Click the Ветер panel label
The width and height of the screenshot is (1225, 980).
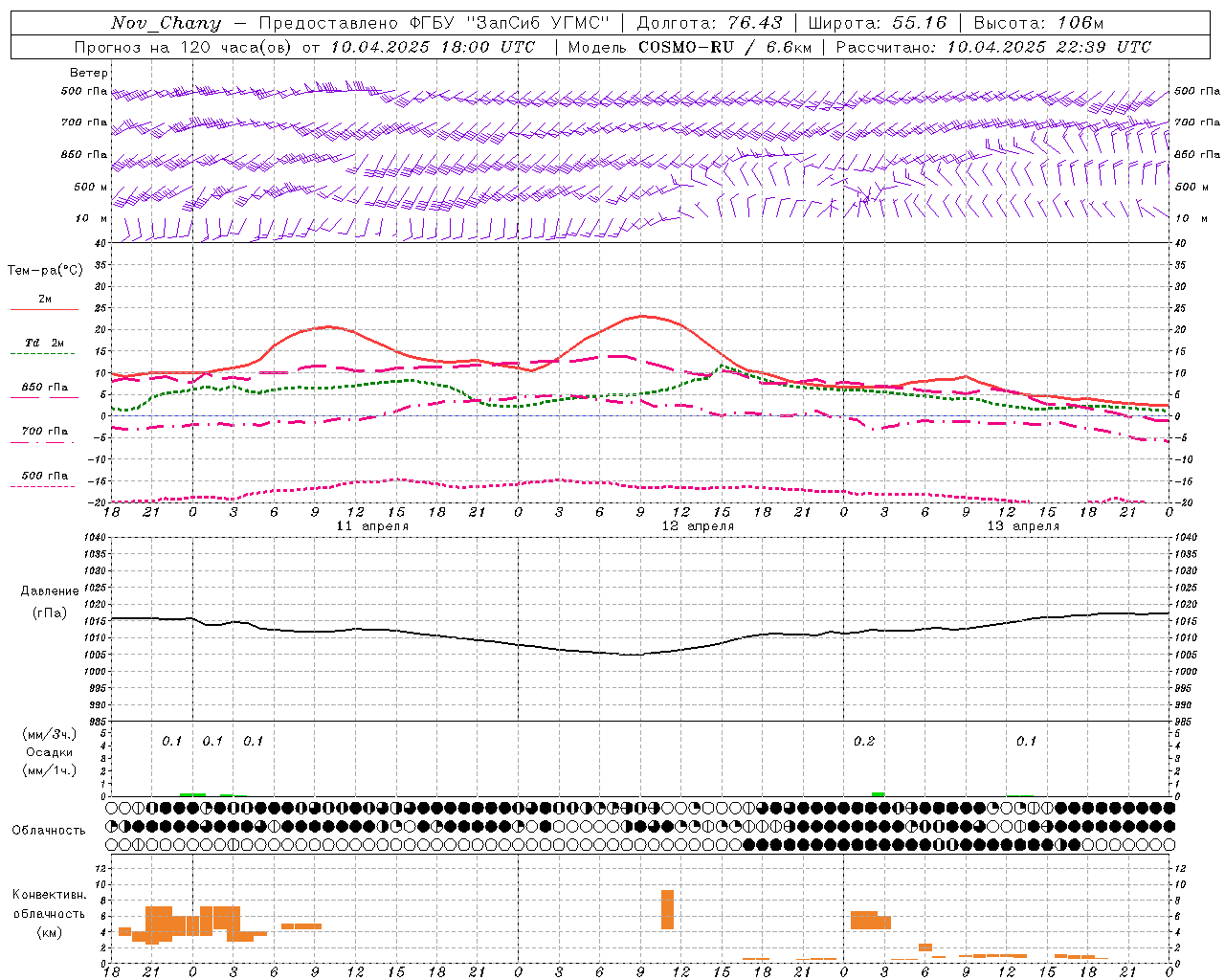(x=89, y=73)
